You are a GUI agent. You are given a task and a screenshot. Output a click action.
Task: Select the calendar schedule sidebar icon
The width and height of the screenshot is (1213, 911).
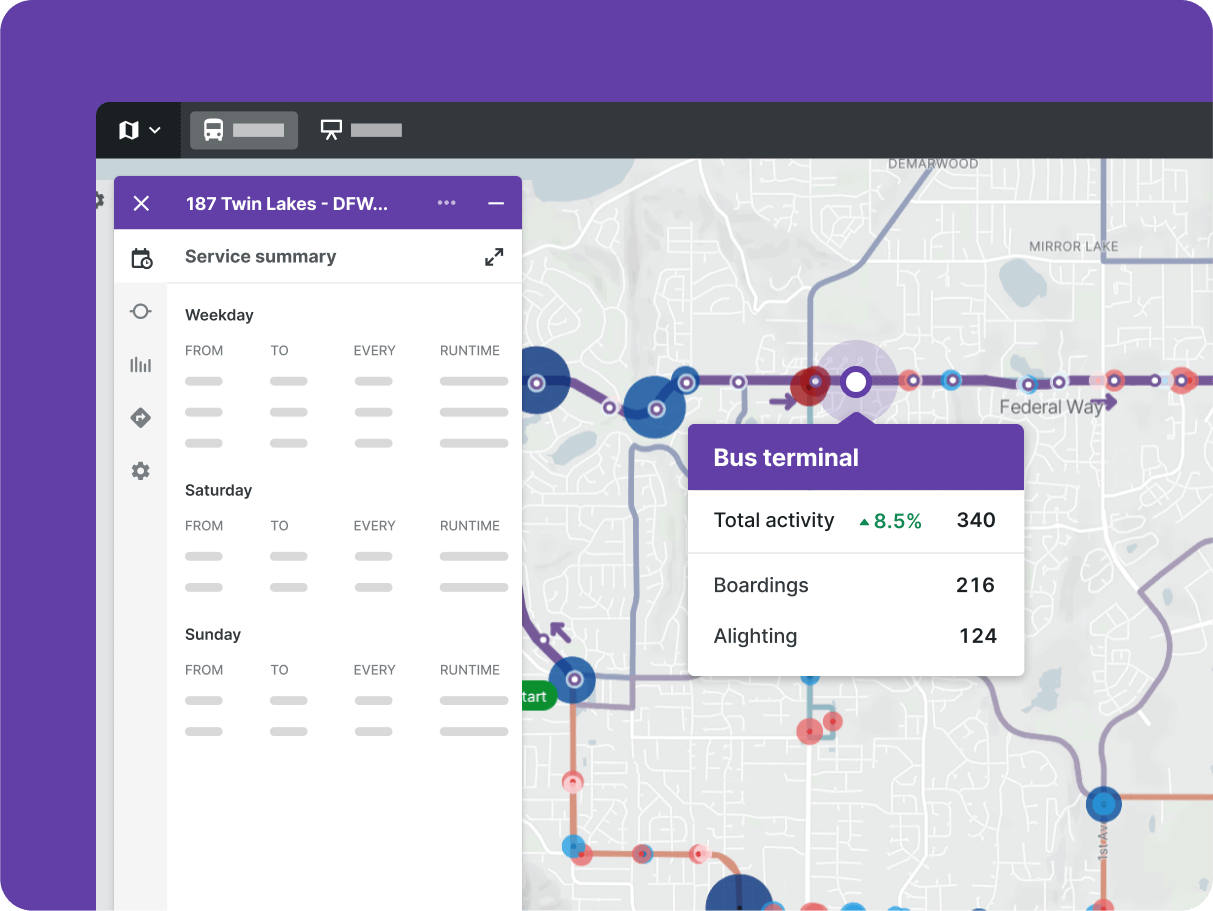(x=141, y=259)
